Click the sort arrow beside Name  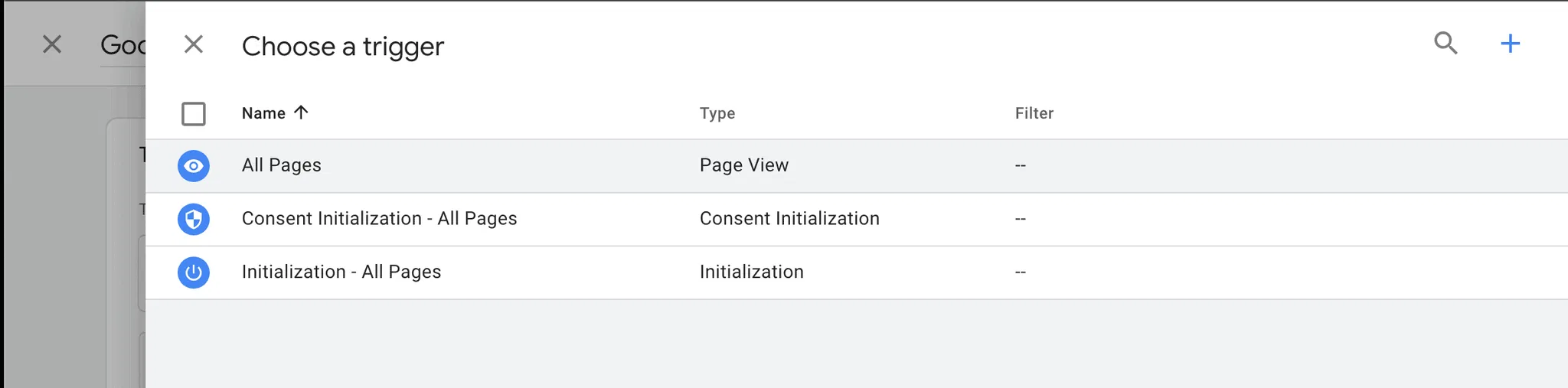click(x=302, y=112)
